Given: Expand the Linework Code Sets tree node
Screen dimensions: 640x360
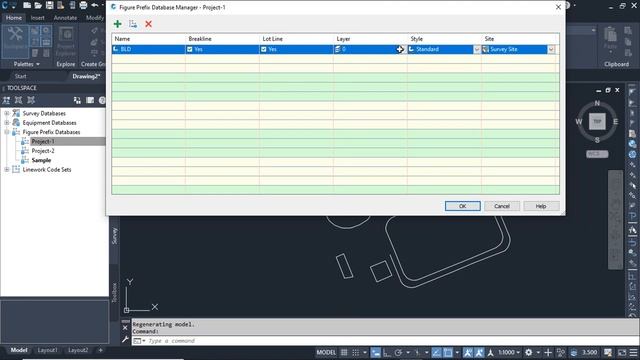Looking at the screenshot, I should [x=7, y=170].
